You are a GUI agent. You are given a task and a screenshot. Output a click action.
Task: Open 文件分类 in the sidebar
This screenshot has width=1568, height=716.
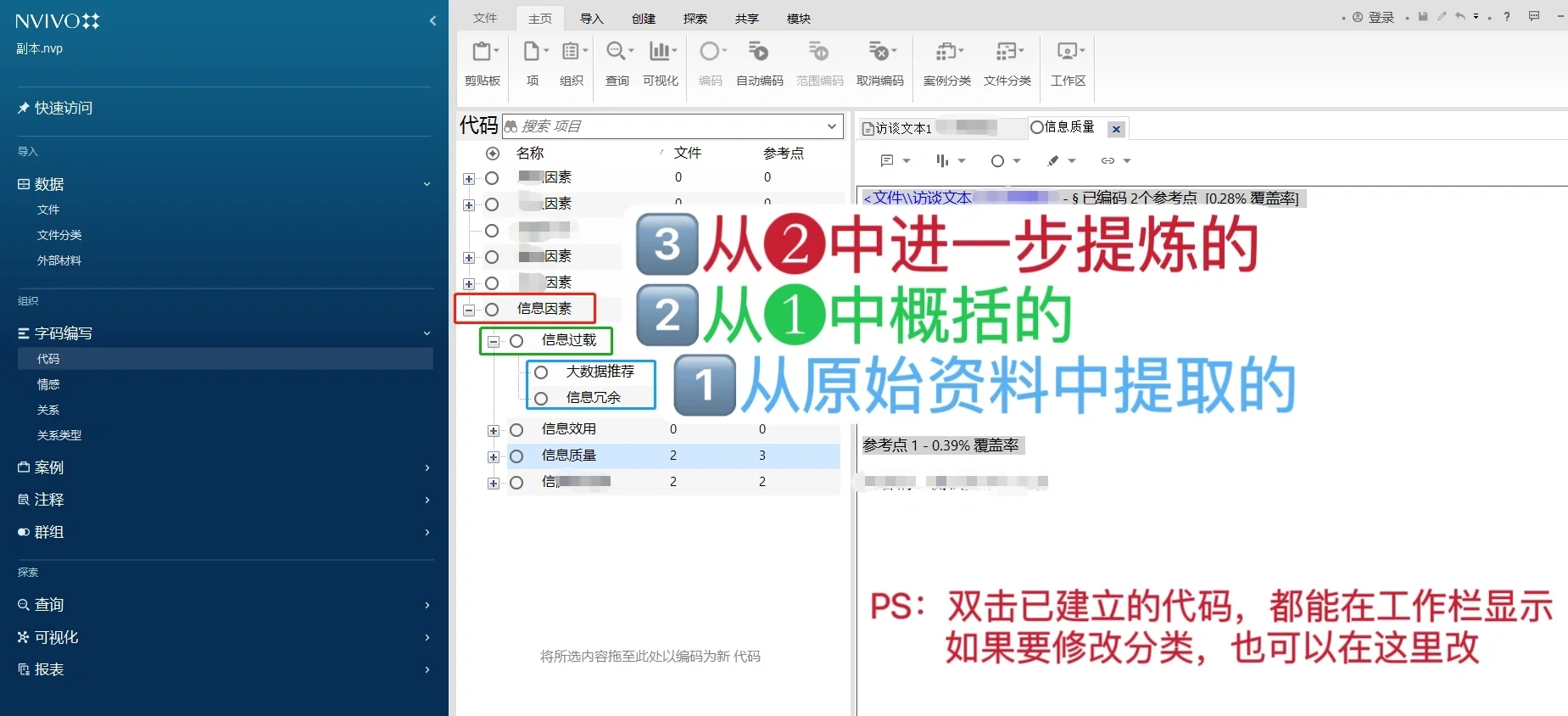[x=59, y=235]
